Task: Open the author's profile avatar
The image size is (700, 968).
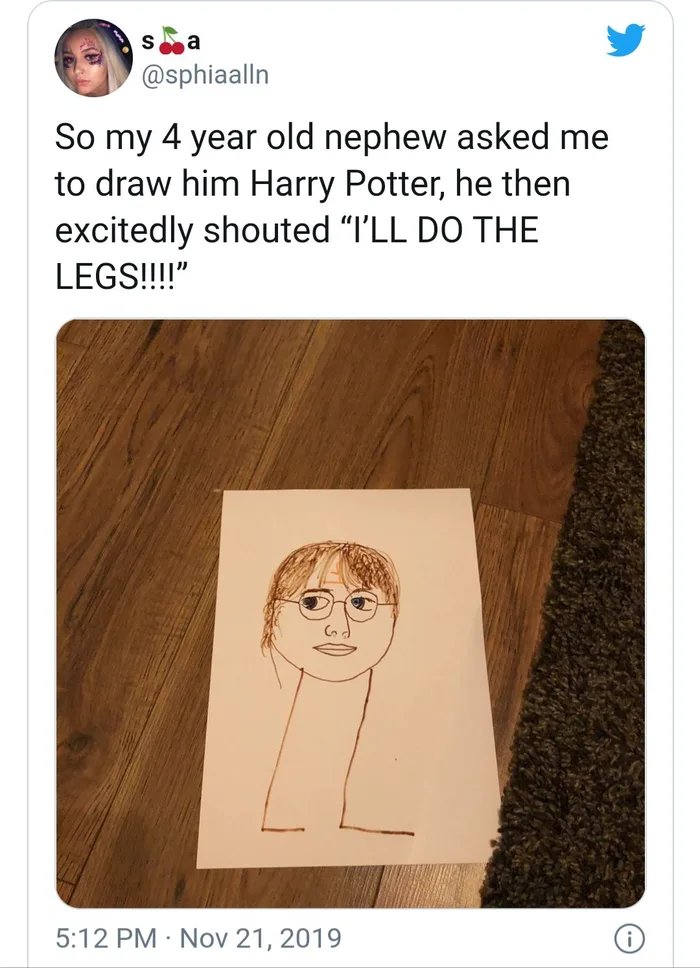Action: coord(95,58)
